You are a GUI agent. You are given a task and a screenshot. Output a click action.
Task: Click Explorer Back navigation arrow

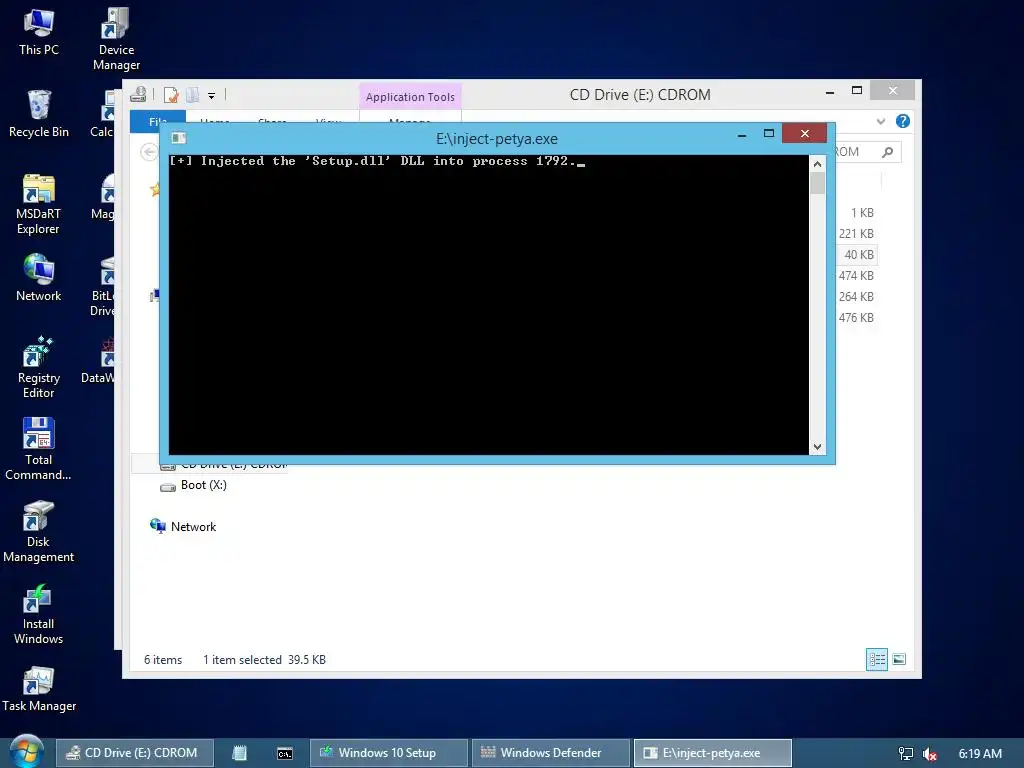(x=149, y=152)
